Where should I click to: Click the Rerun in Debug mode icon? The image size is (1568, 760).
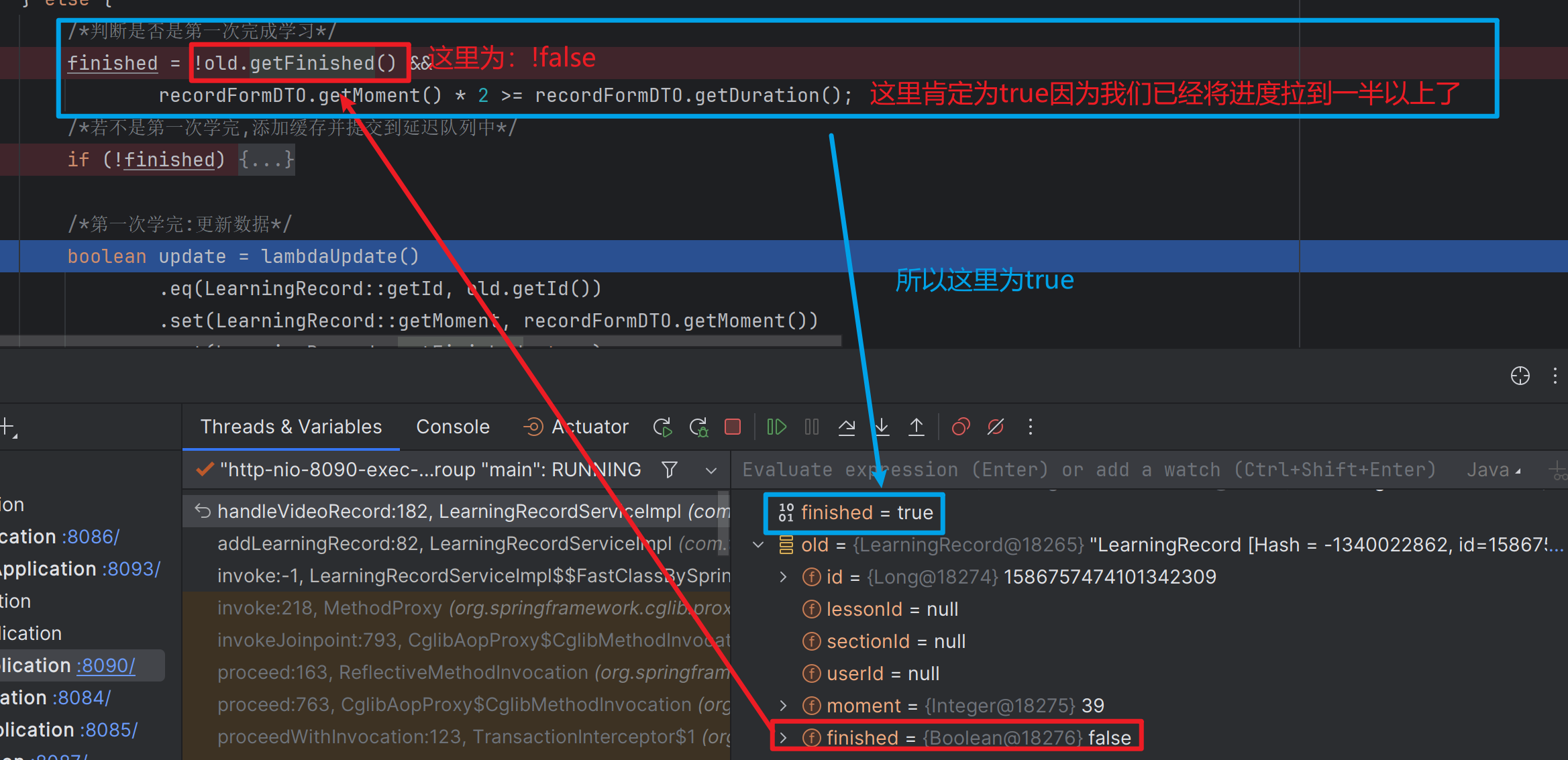(698, 427)
